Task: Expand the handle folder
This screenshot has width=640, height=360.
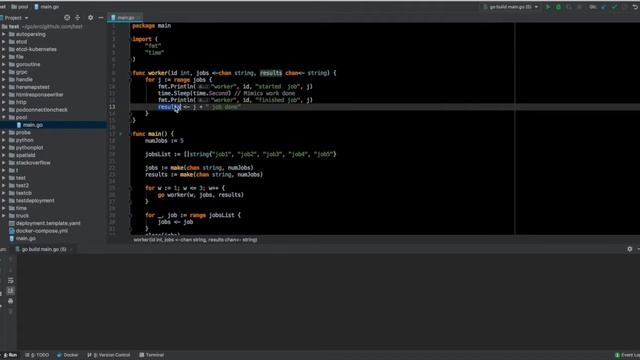Action: tap(4, 80)
